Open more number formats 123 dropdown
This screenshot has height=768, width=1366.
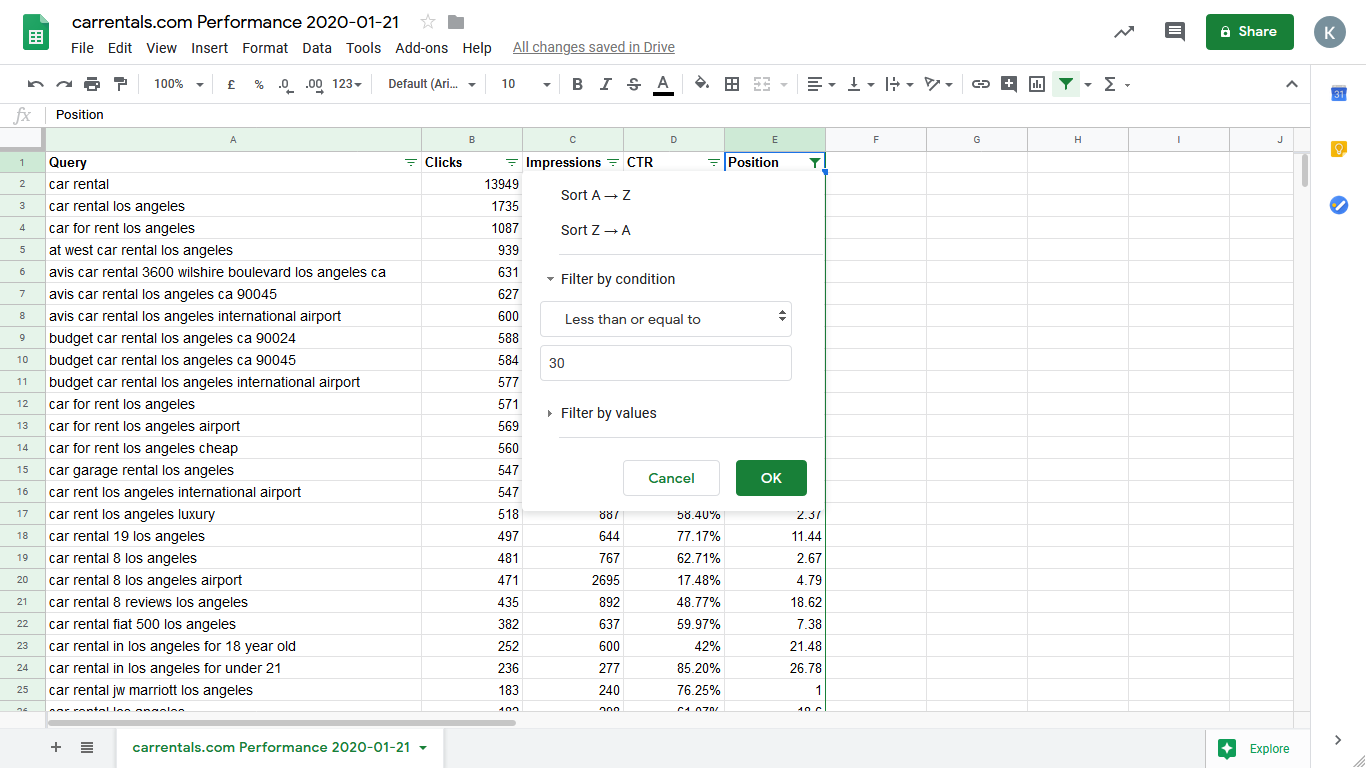tap(346, 84)
